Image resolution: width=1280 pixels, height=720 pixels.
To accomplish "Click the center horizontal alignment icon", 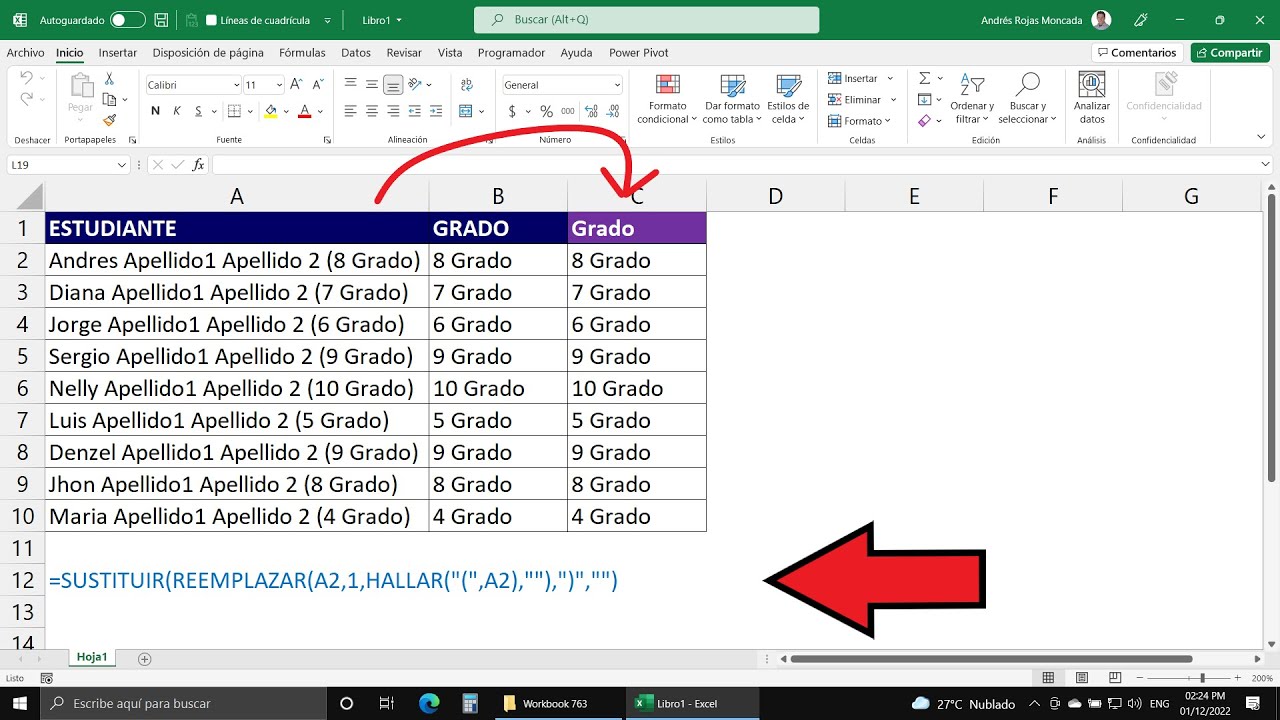I will point(372,111).
